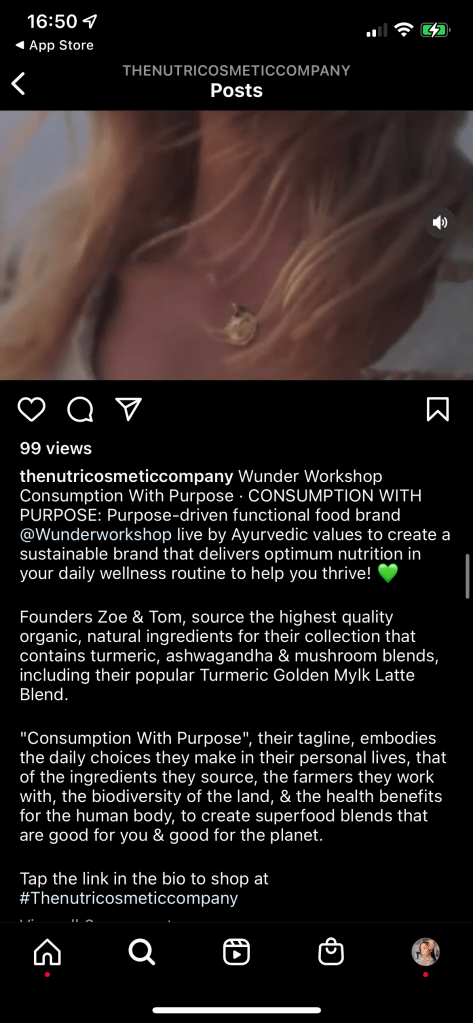The width and height of the screenshot is (473, 1023).
Task: Tap the thenutricosmeticcompany username in the caption
Action: point(127,476)
